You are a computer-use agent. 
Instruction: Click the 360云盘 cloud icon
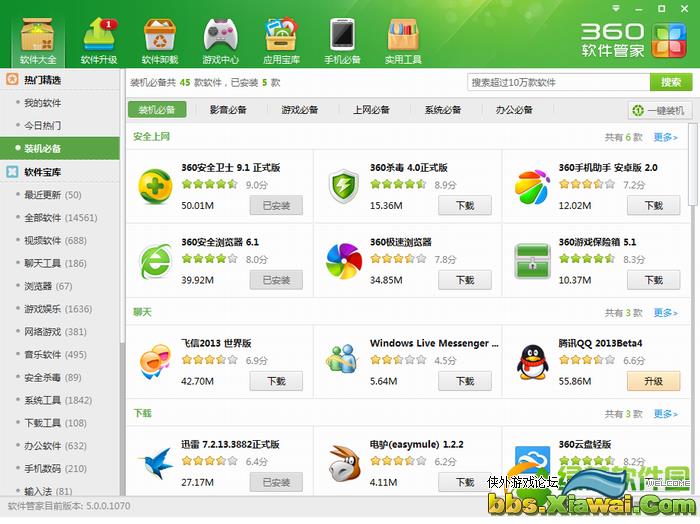point(532,460)
